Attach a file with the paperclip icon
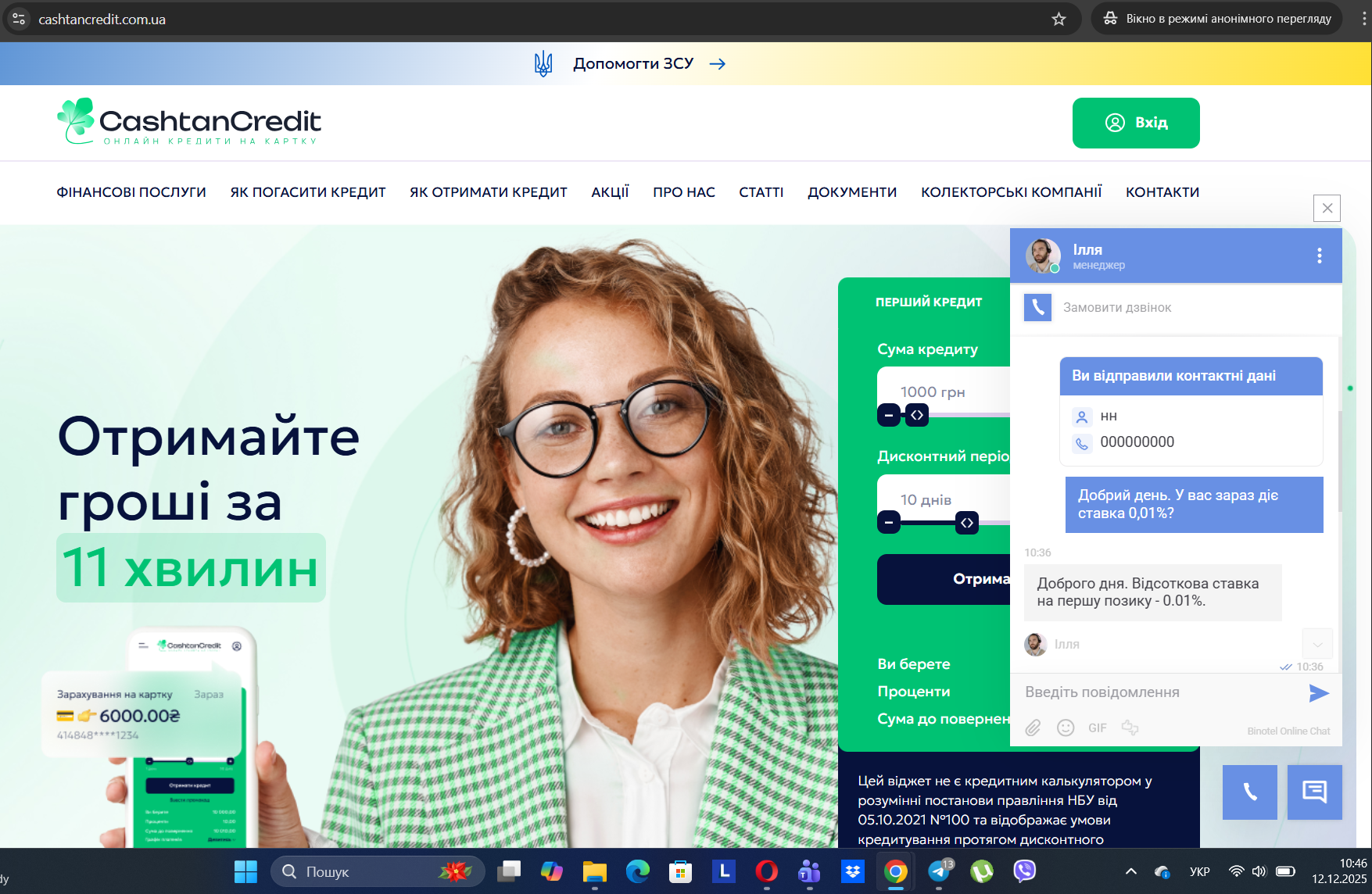This screenshot has height=894, width=1372. click(x=1033, y=728)
